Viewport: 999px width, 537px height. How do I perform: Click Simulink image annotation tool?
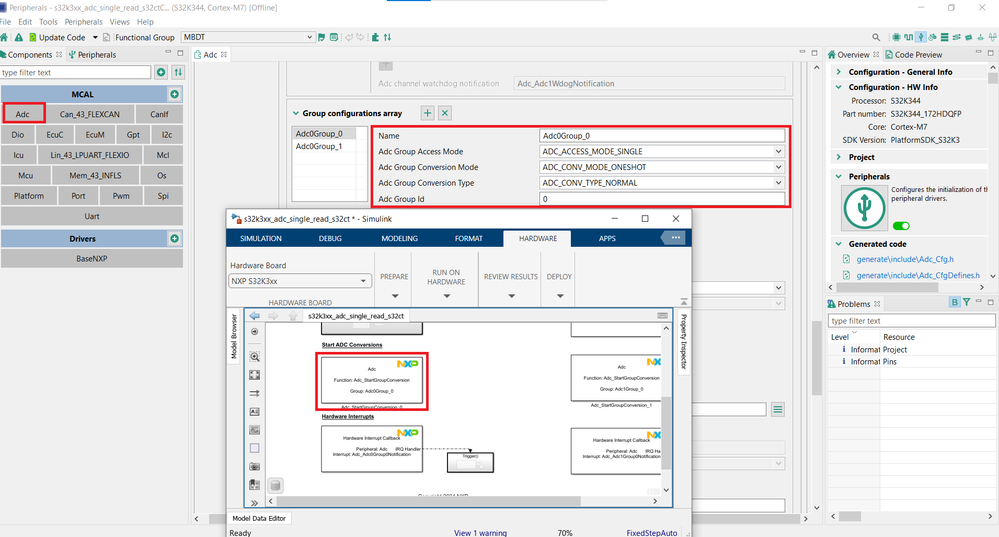click(x=255, y=430)
